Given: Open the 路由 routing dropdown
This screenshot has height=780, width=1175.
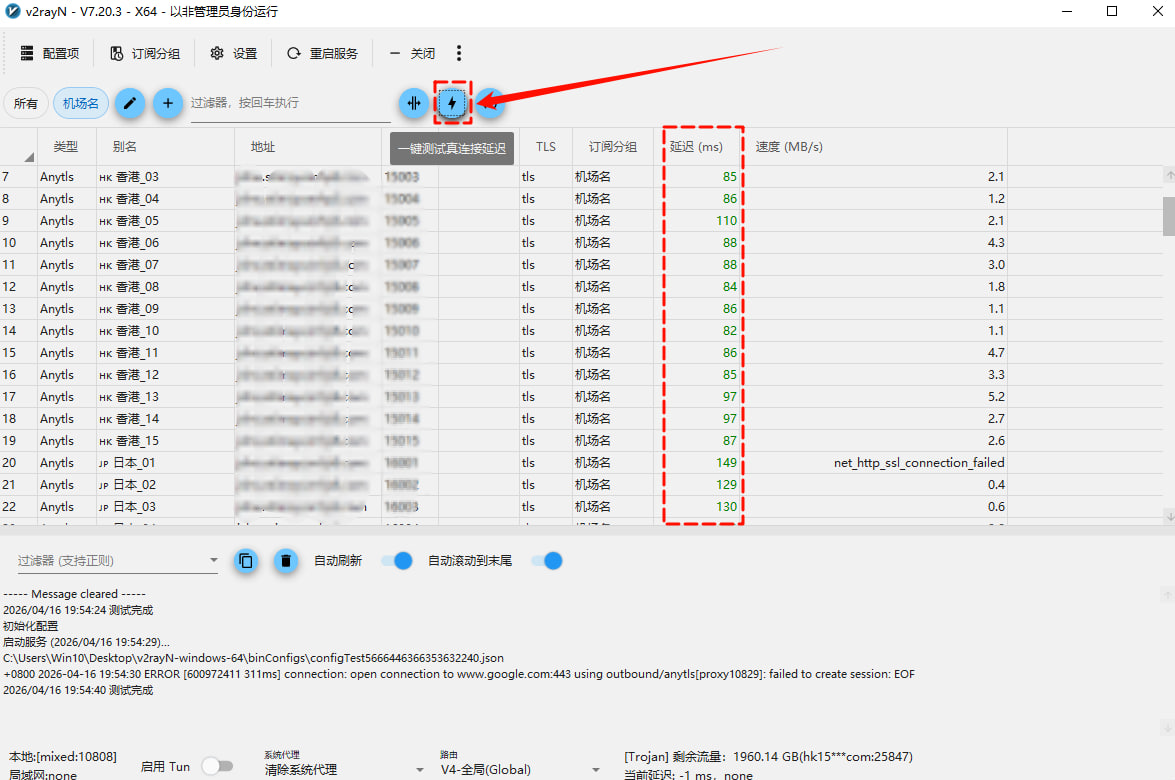Looking at the screenshot, I should pos(520,770).
